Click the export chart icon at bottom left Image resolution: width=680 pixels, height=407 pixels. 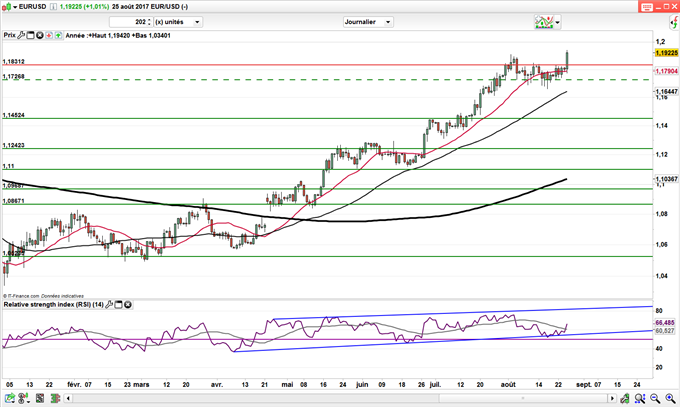pos(10,398)
